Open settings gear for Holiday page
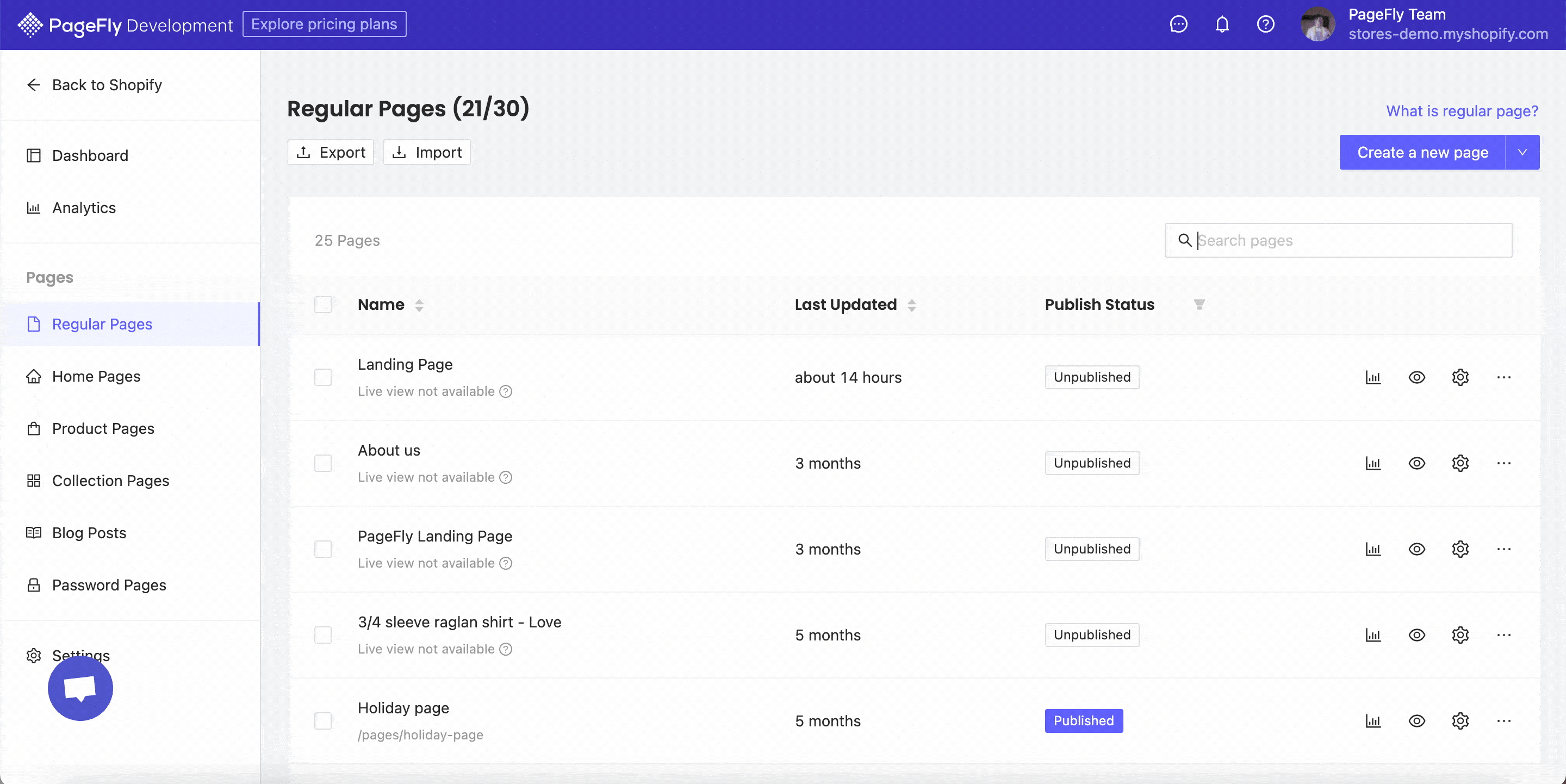 pyautogui.click(x=1460, y=721)
